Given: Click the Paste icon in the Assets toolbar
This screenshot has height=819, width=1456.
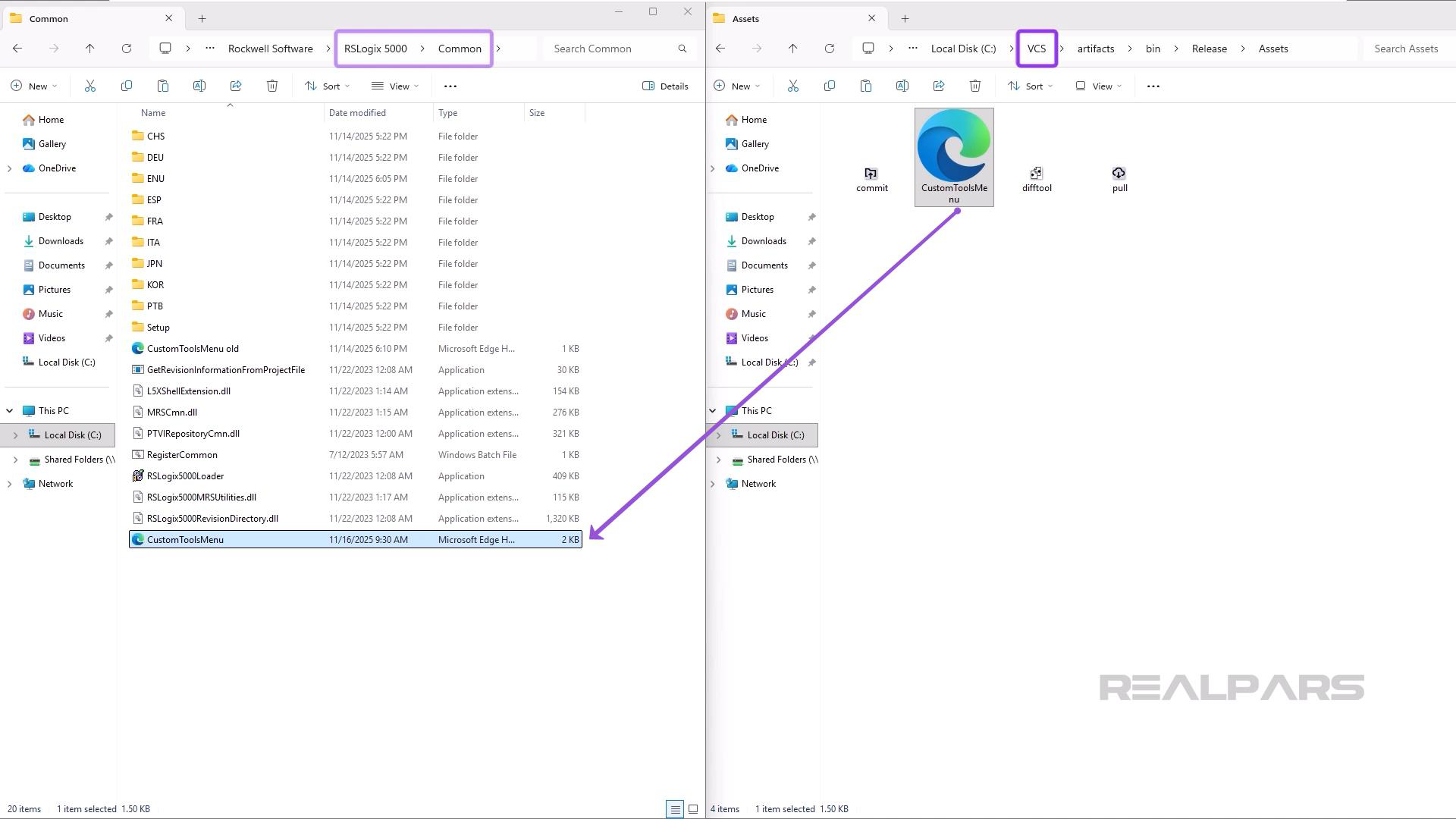Looking at the screenshot, I should tap(866, 86).
